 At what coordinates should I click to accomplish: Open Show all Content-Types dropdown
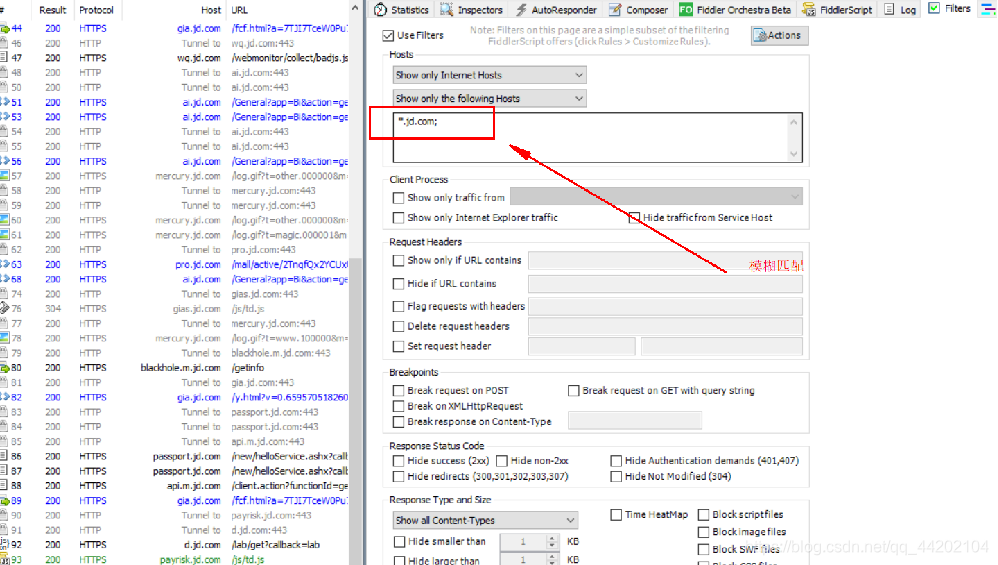click(485, 520)
